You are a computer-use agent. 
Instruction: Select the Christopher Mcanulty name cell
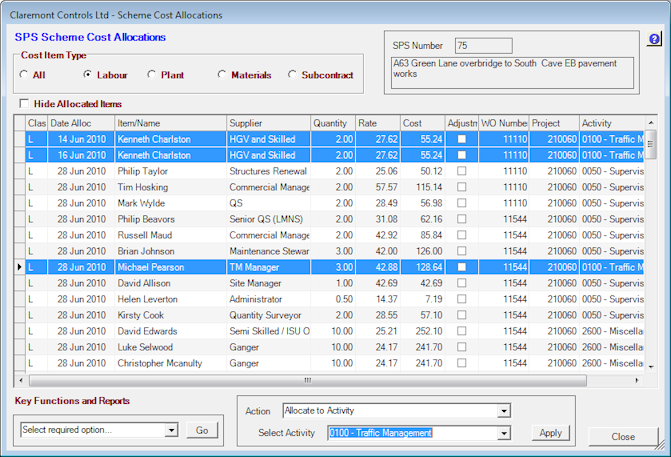(x=171, y=363)
